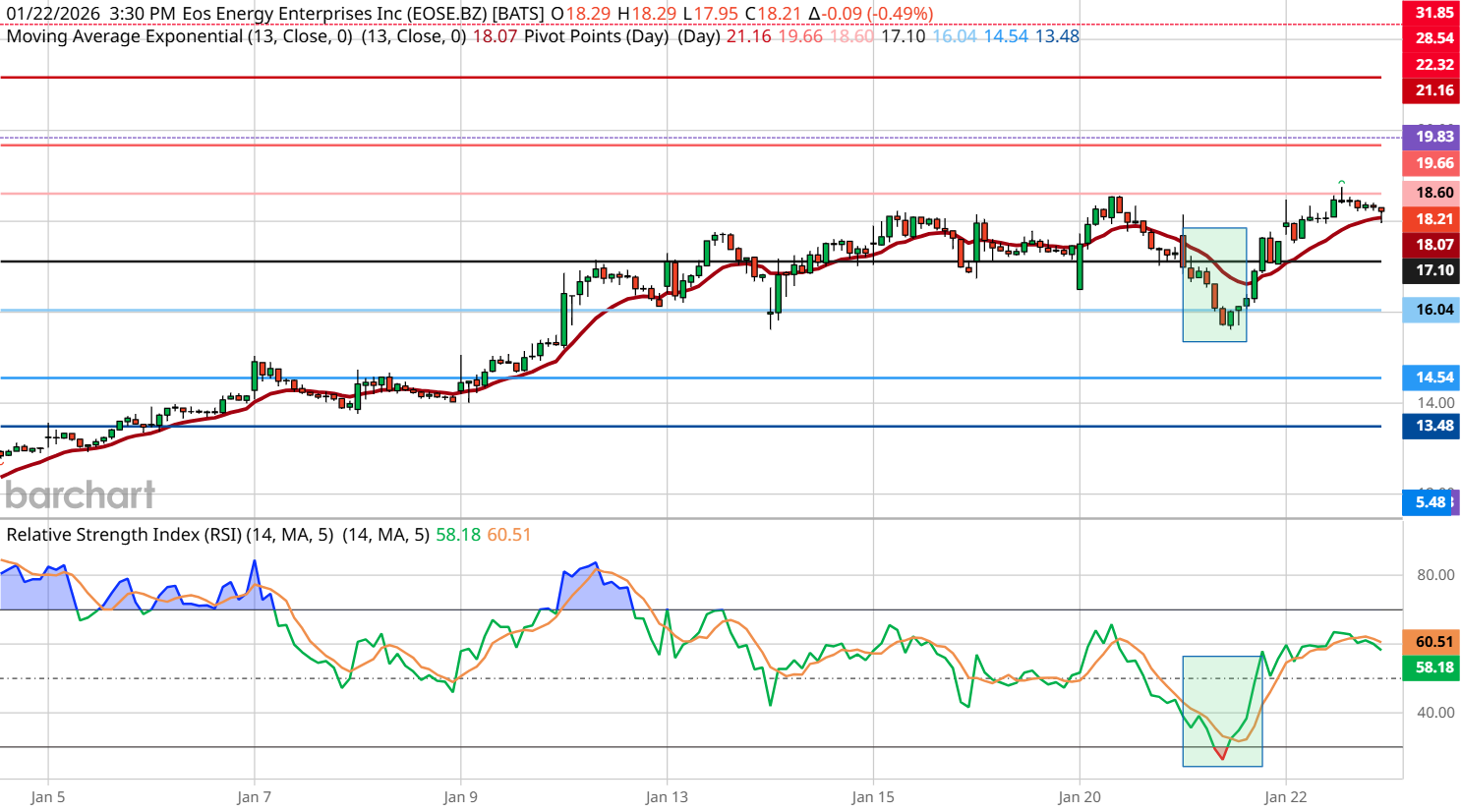This screenshot has width=1461, height=812.
Task: Click the "Jan 5" date label
Action: (48, 797)
